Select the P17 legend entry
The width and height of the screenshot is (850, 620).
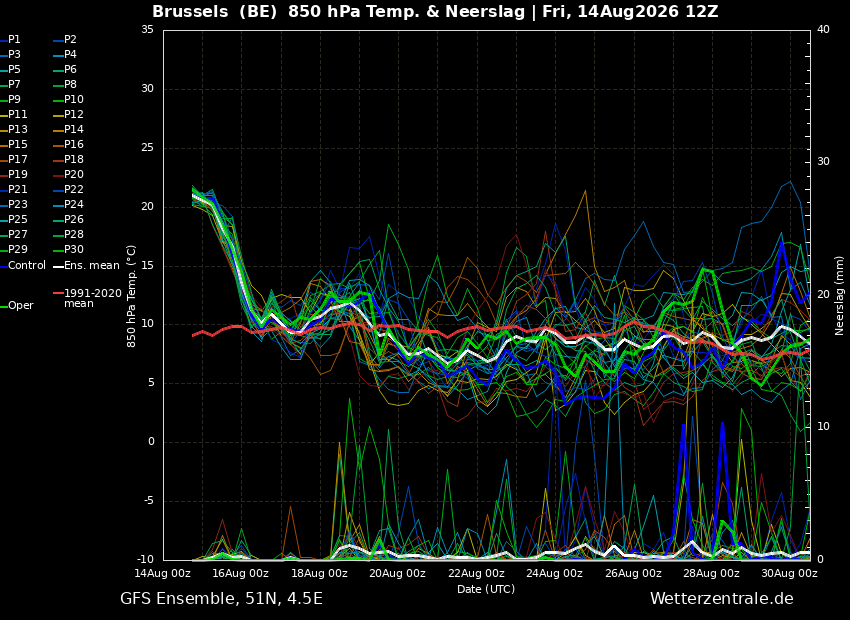click(14, 159)
